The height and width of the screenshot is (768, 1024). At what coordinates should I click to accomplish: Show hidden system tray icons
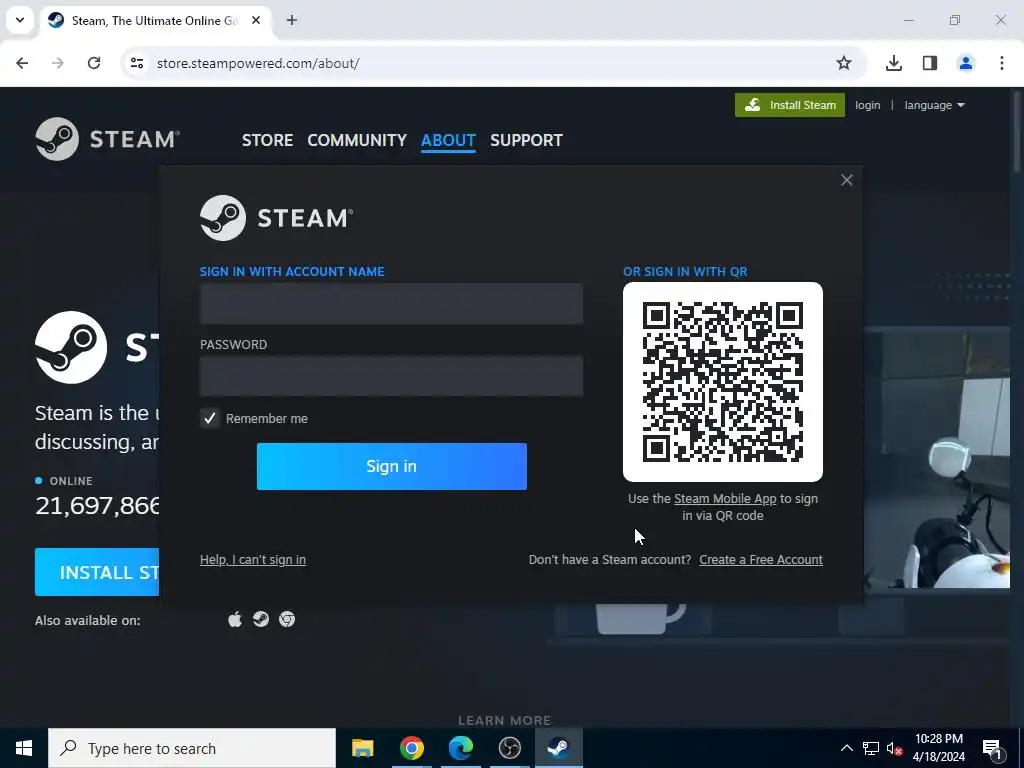pos(846,748)
